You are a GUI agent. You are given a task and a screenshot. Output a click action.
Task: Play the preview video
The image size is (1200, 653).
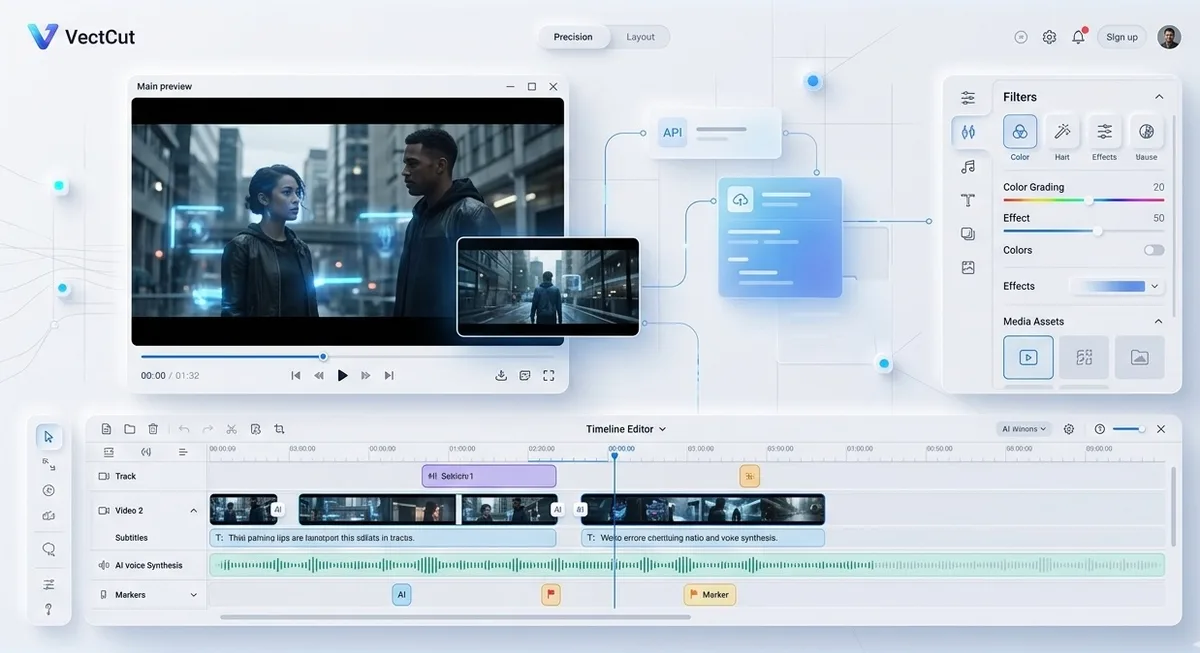342,375
